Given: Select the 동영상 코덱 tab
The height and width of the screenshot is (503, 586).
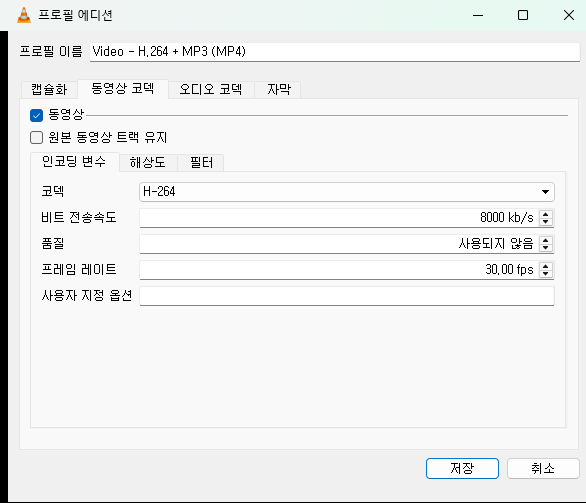Looking at the screenshot, I should tap(123, 89).
